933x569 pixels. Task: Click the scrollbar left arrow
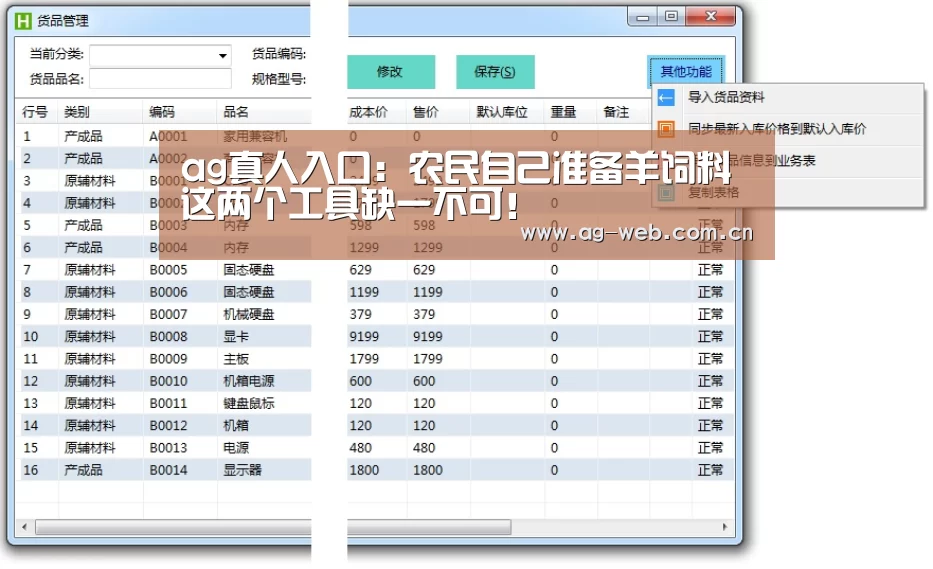pos(24,527)
